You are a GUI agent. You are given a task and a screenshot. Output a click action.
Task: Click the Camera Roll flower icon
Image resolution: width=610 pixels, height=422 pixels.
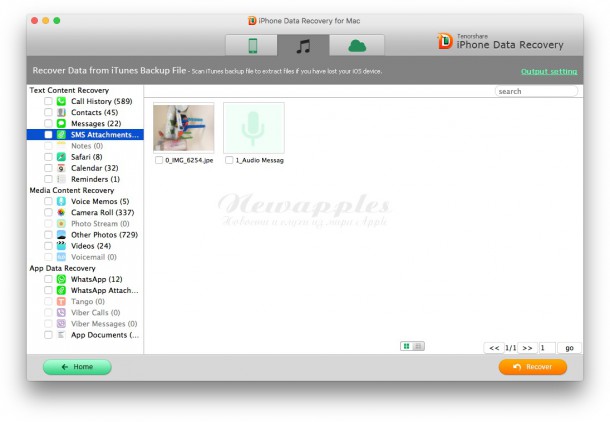tap(61, 213)
